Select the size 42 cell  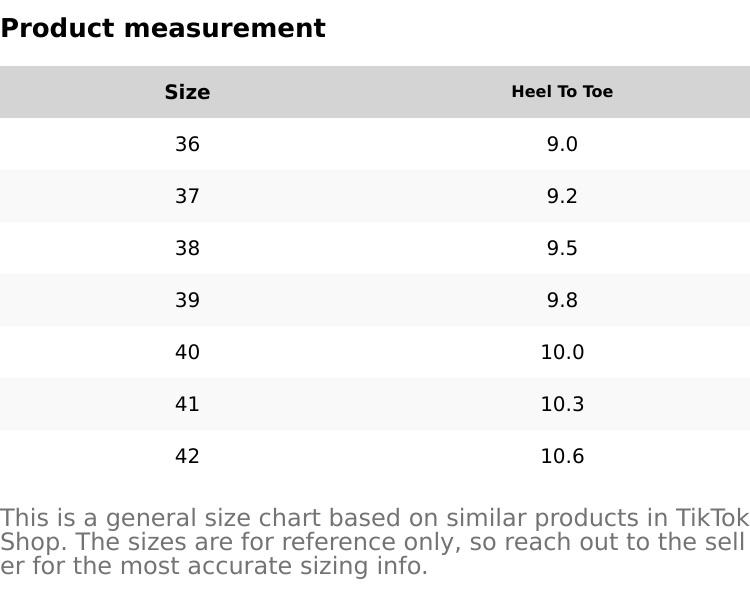pyautogui.click(x=187, y=456)
